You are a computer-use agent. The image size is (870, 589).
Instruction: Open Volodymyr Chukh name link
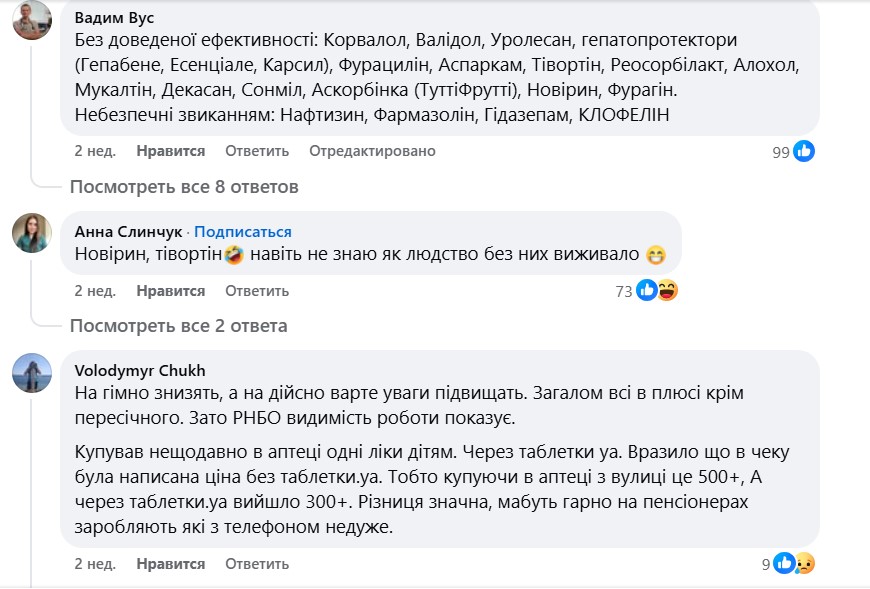tap(140, 370)
